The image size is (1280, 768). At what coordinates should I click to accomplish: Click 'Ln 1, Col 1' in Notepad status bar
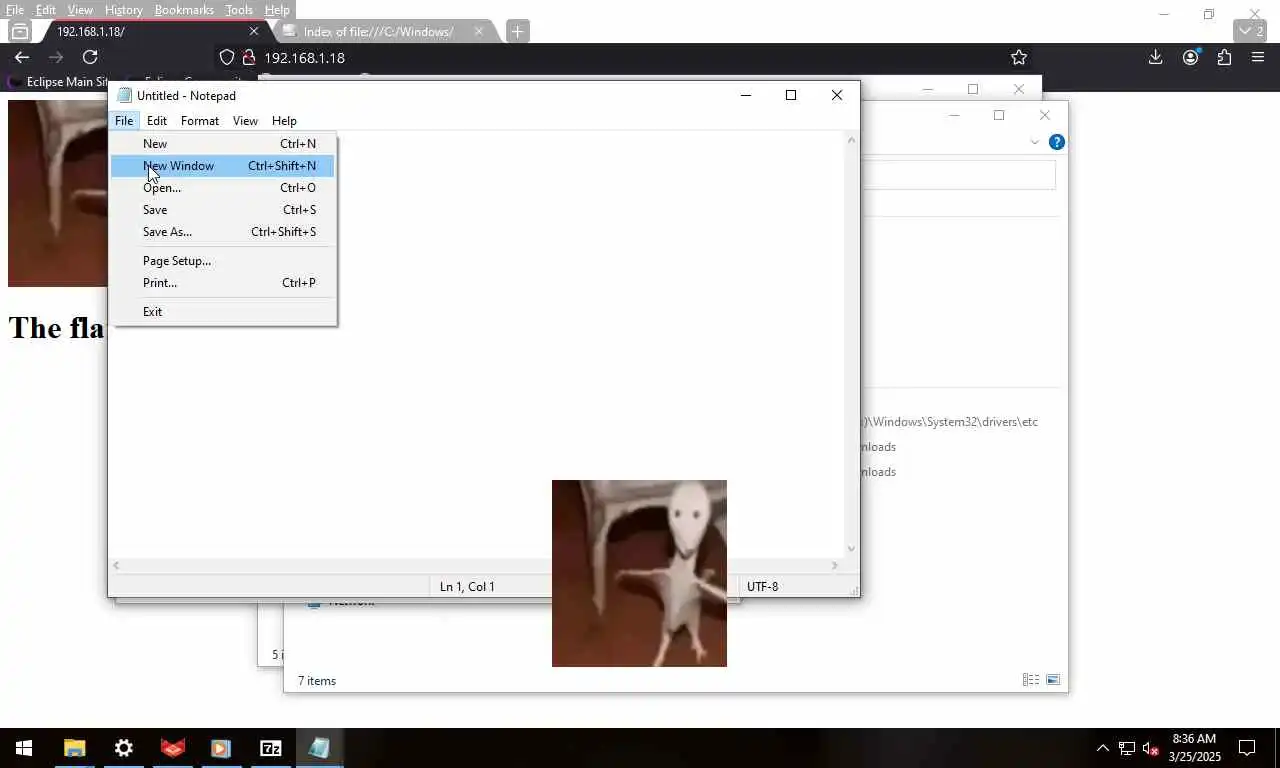tap(467, 587)
